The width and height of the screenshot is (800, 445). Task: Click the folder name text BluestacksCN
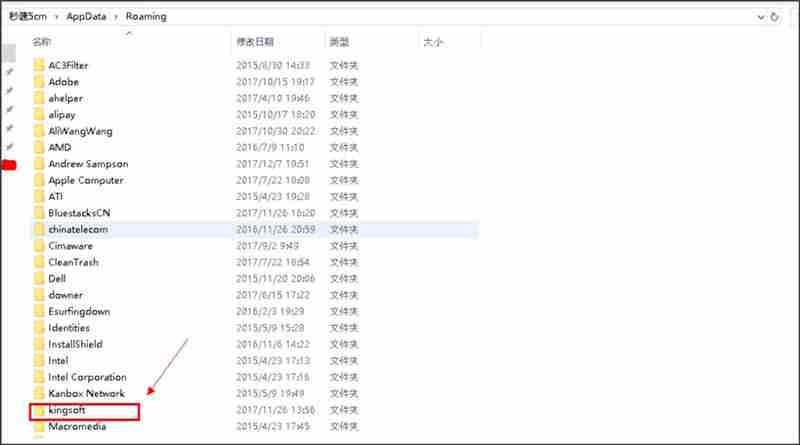(79, 213)
